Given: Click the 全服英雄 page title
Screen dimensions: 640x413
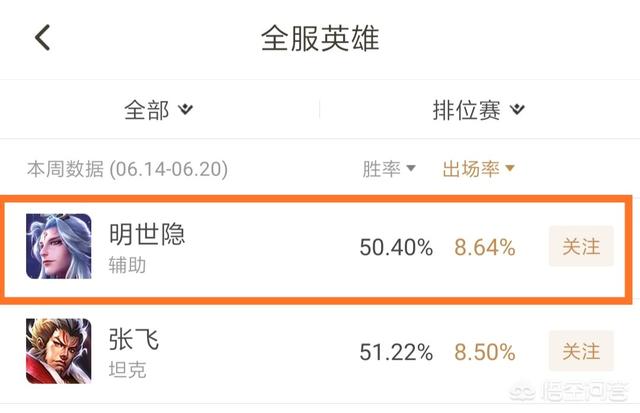Looking at the screenshot, I should tap(320, 38).
